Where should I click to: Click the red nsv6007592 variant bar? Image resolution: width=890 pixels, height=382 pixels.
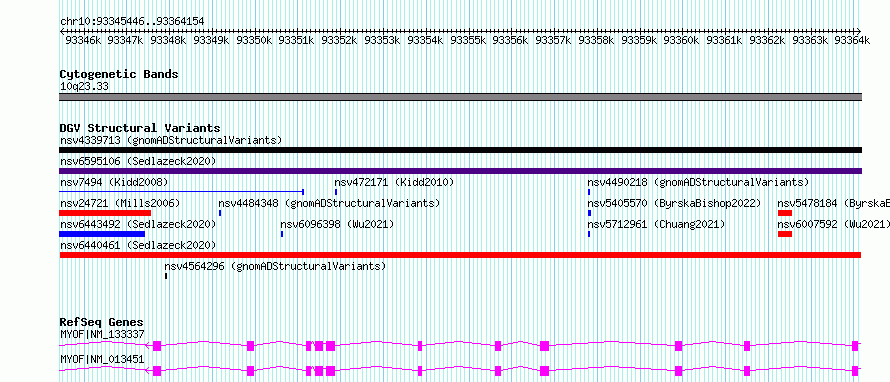(785, 234)
